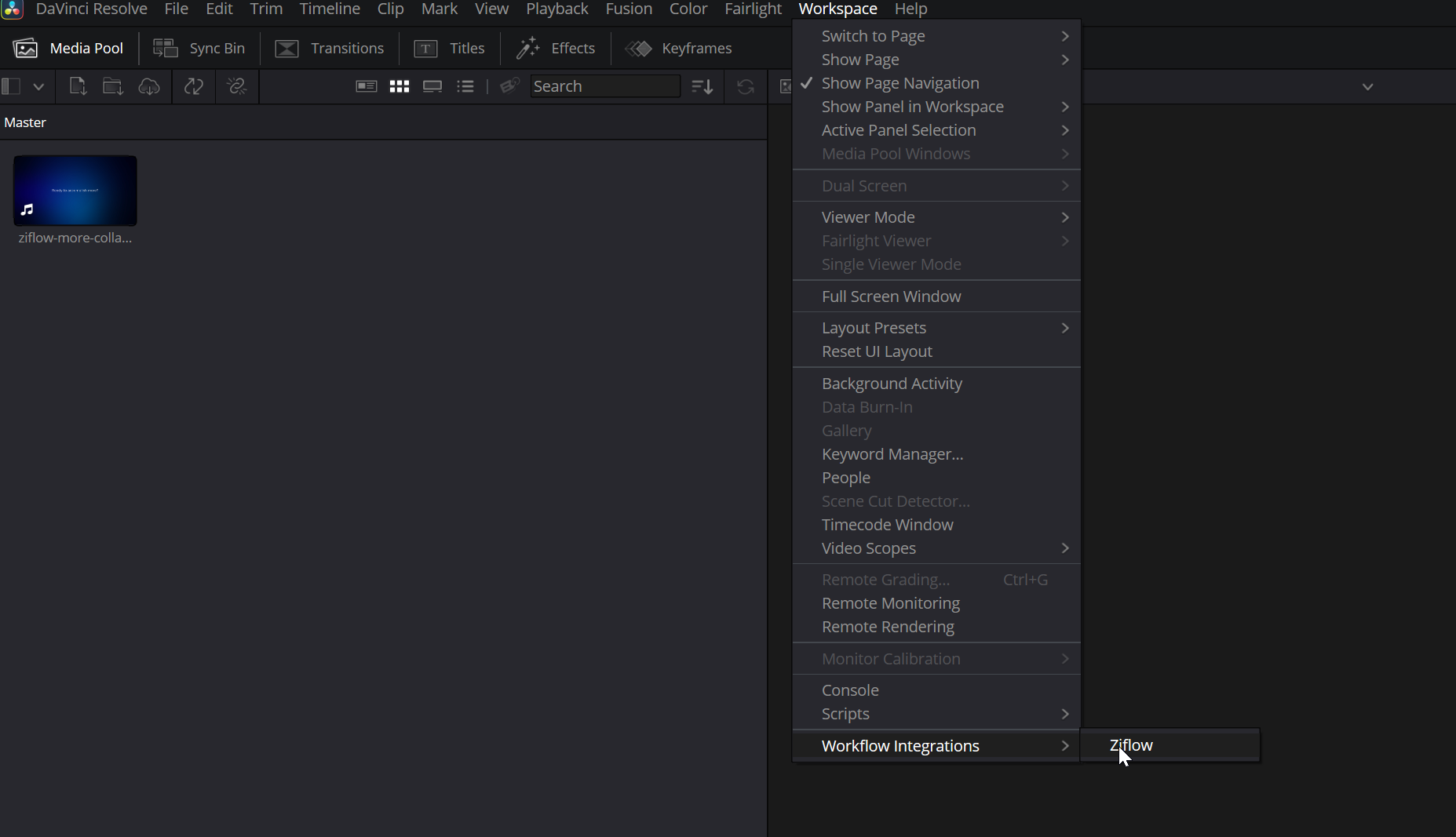The image size is (1456, 837).
Task: Open the bin list dropdown chevron
Action: (38, 86)
